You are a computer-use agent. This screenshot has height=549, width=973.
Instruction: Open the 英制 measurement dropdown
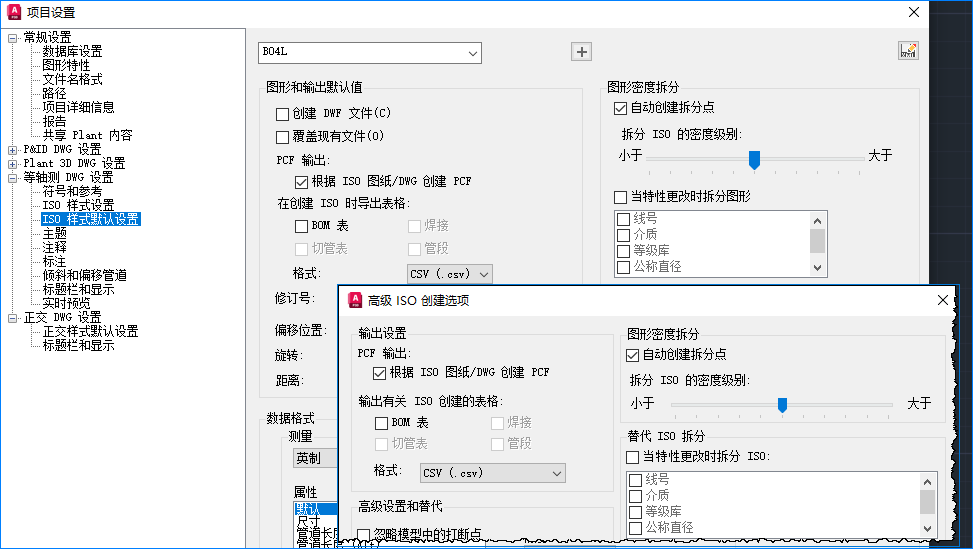pos(316,458)
